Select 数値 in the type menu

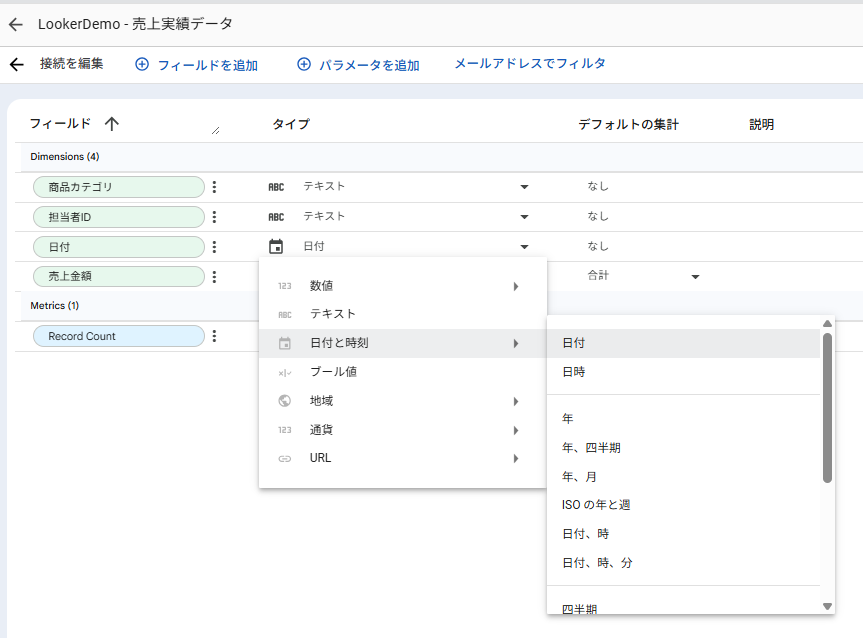pyautogui.click(x=403, y=286)
